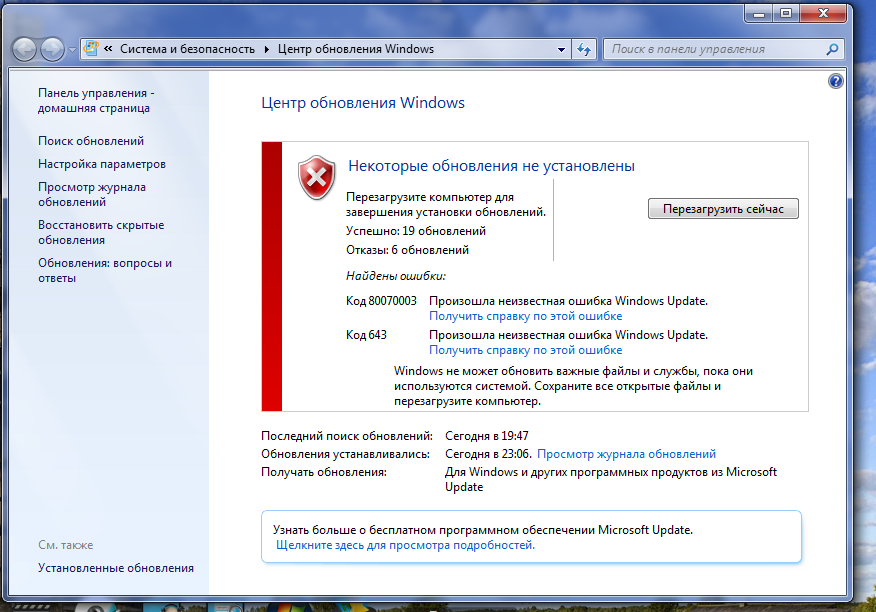
Task: Click 'Просмотр журнала обновлений' link near 23:06
Action: point(626,454)
